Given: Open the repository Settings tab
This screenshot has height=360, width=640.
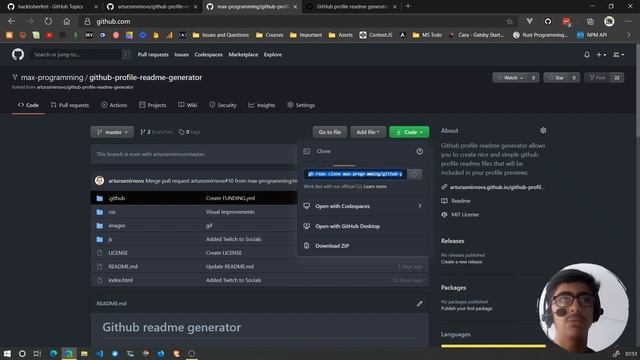Looking at the screenshot, I should click(301, 105).
